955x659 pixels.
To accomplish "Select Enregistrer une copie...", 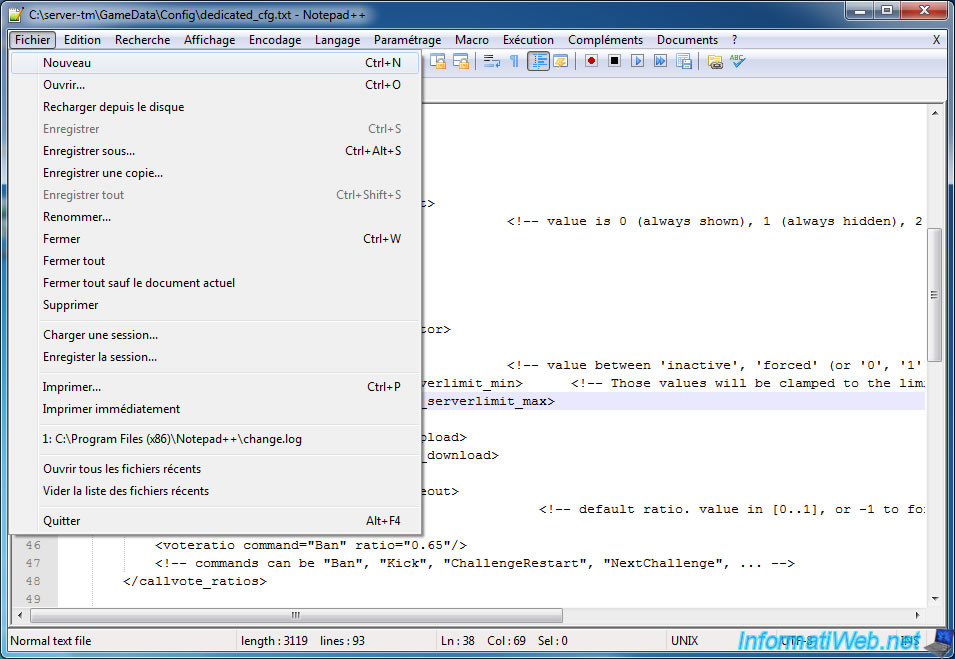I will pyautogui.click(x=216, y=173).
